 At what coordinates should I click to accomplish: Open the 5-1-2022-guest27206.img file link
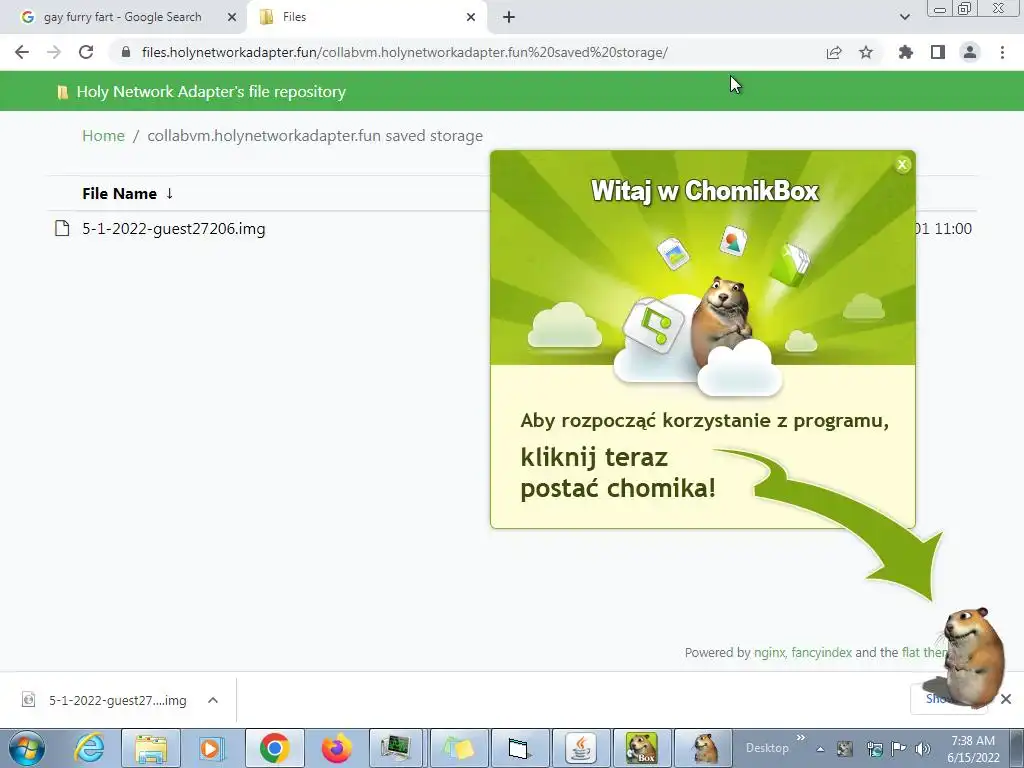[x=174, y=229]
